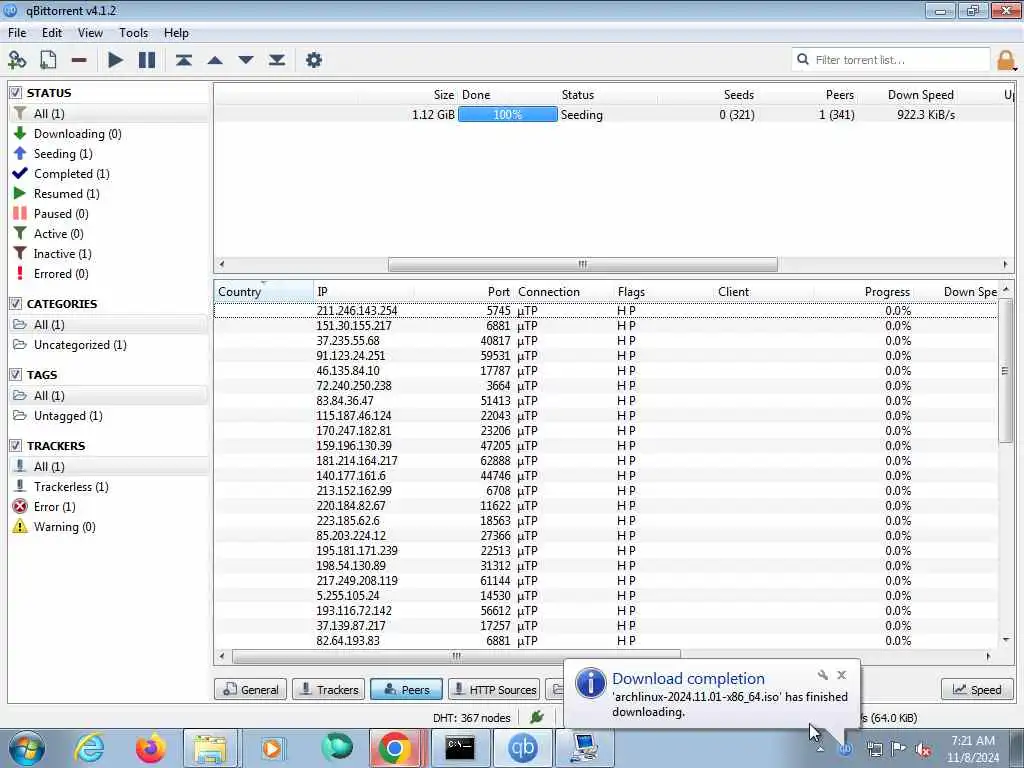This screenshot has width=1024, height=768.
Task: Select peer row 211.246.143.254
Action: (605, 311)
